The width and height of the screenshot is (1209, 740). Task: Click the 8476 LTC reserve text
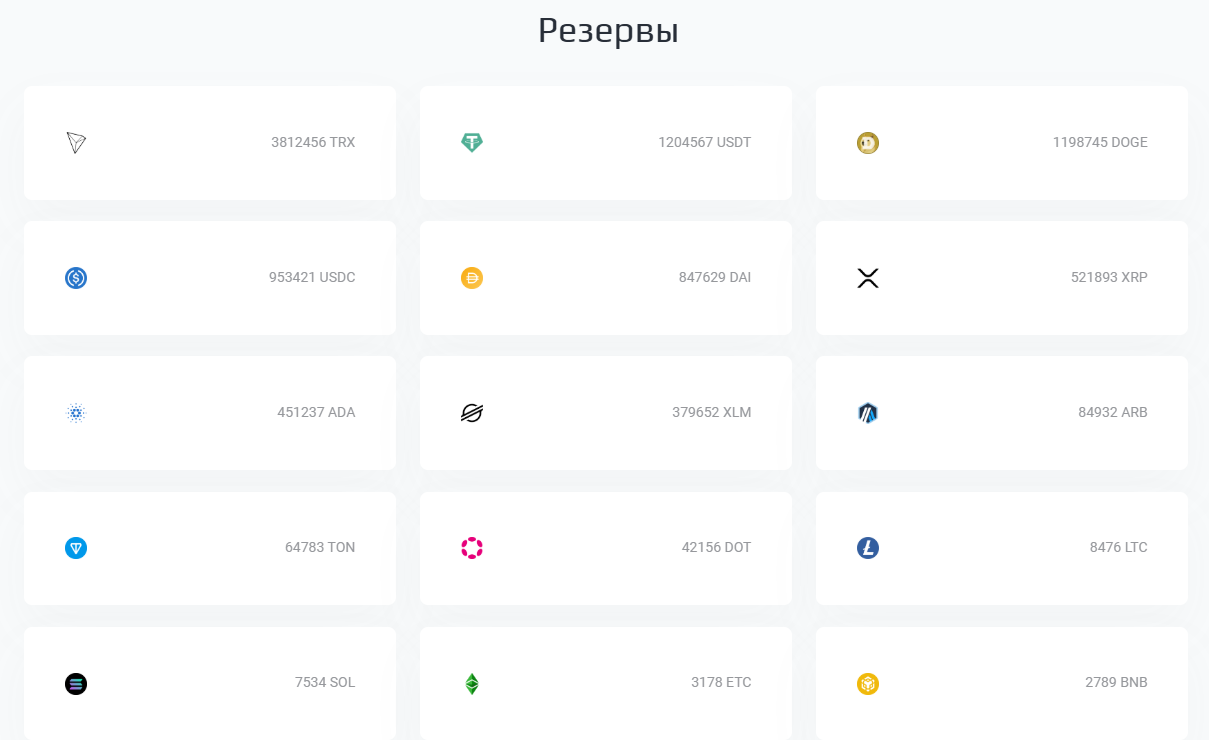pos(1119,547)
